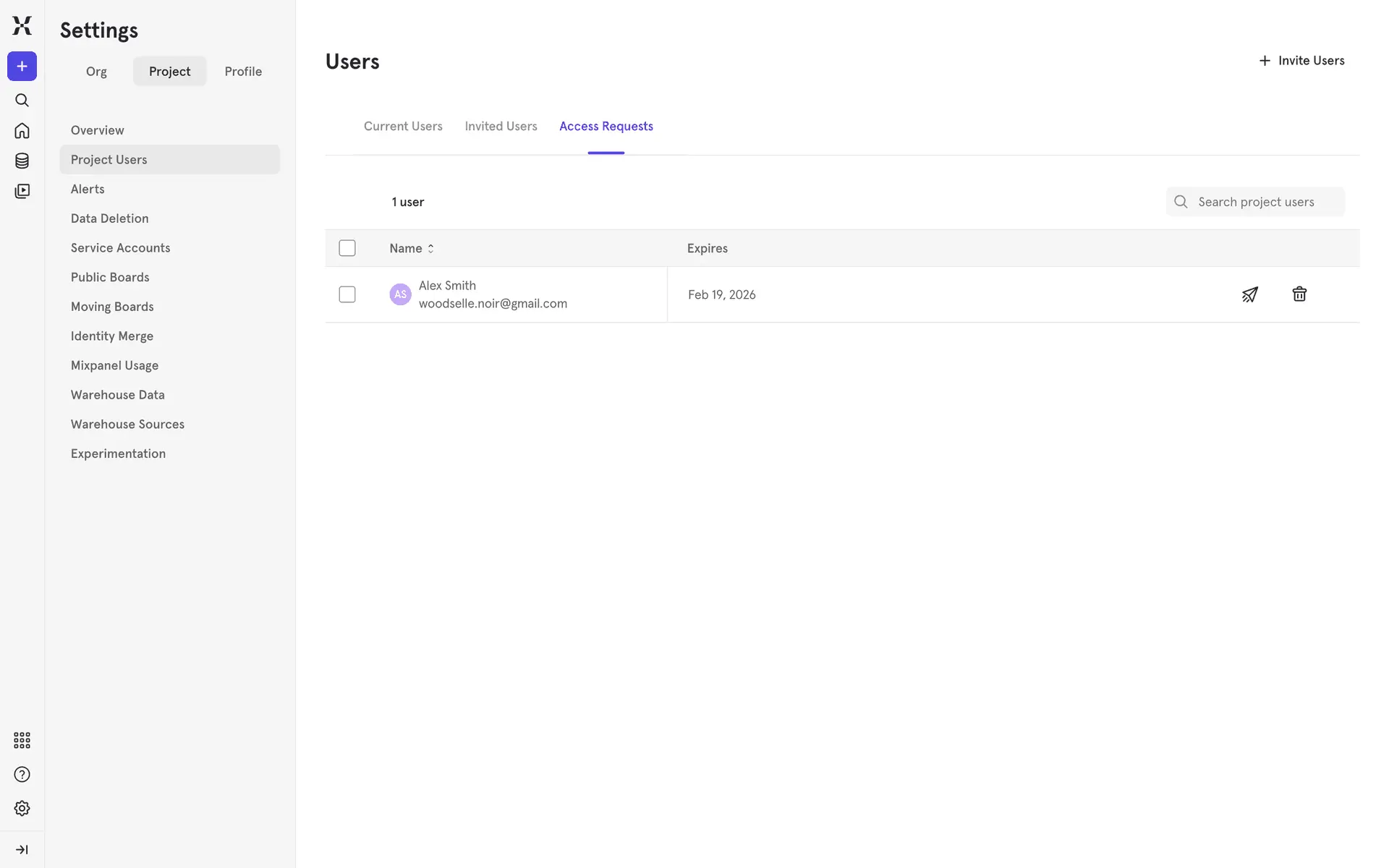Click the gear settings icon in sidebar
1389x868 pixels.
[22, 809]
